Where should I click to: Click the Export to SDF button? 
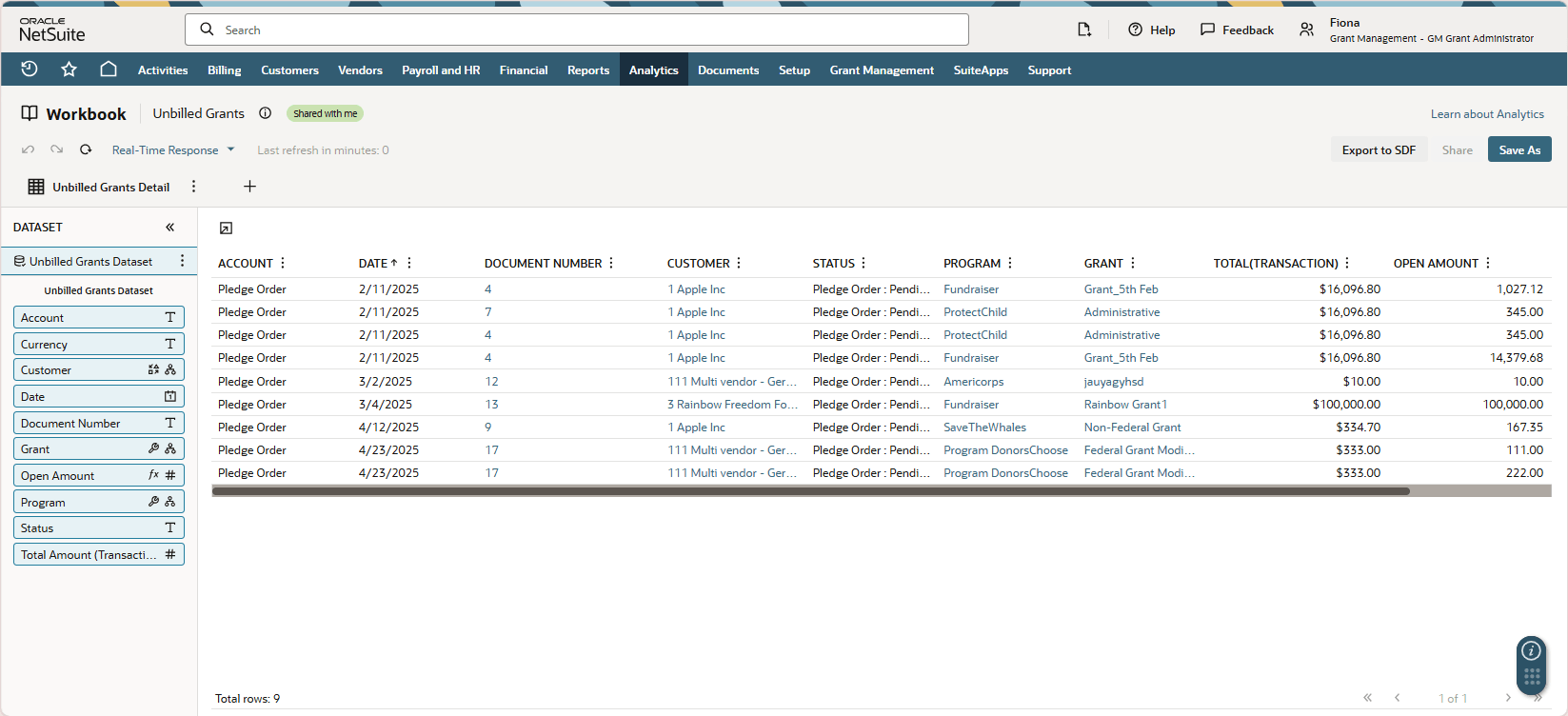pyautogui.click(x=1379, y=149)
